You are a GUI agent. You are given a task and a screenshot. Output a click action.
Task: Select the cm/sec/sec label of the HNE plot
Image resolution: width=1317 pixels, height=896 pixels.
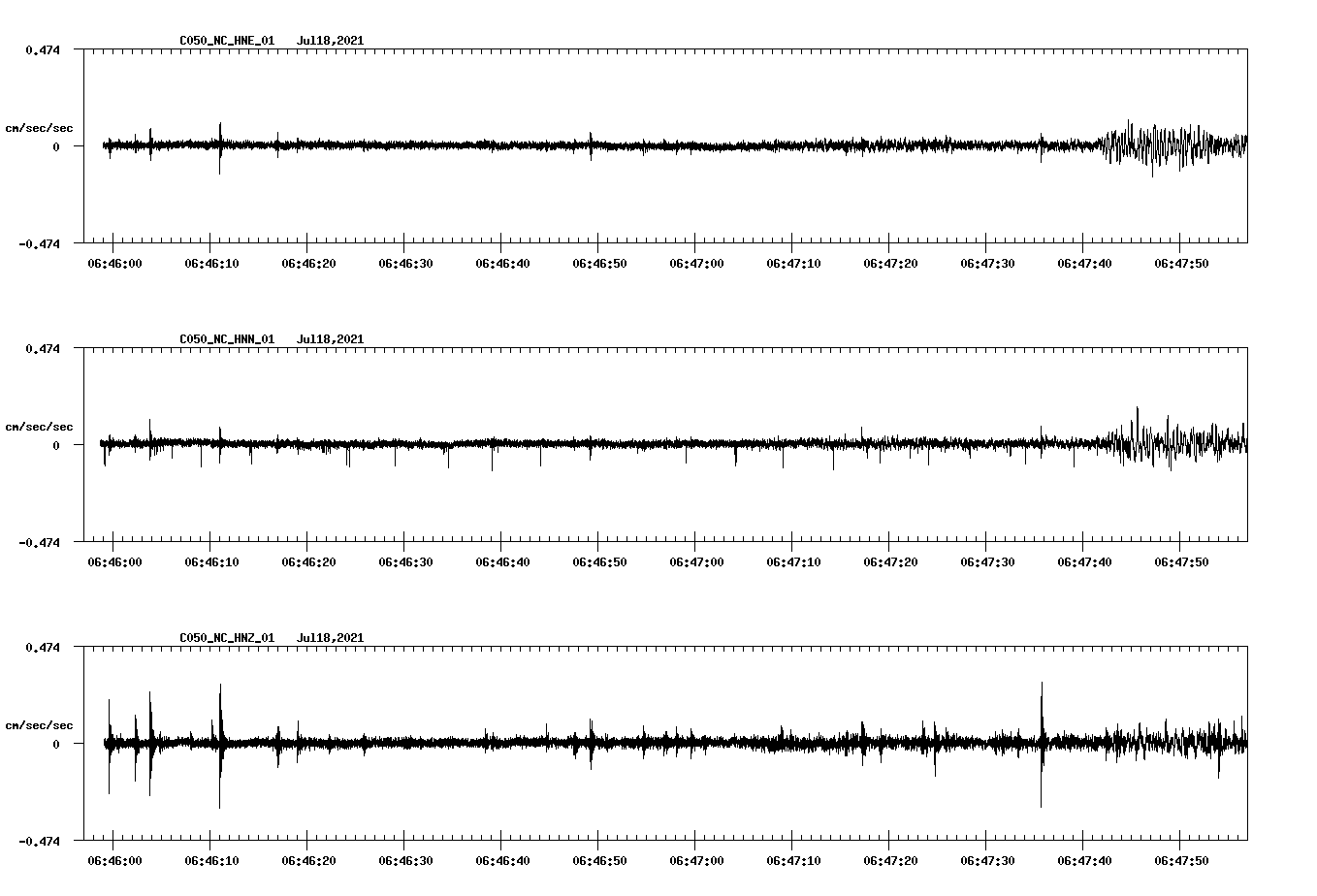(39, 128)
